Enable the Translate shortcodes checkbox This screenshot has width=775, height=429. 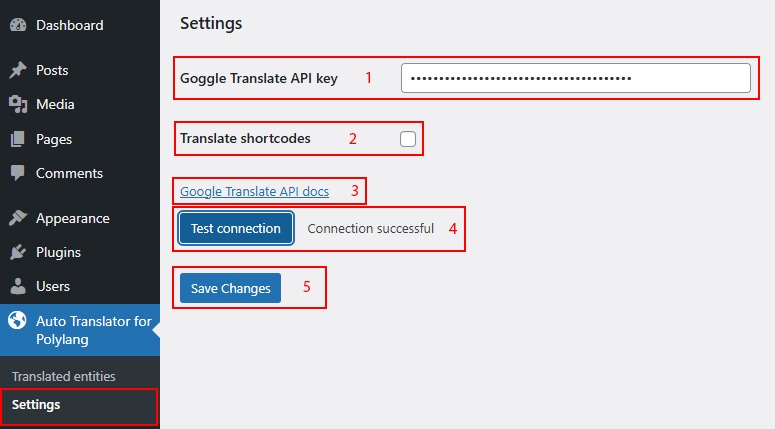[x=408, y=139]
